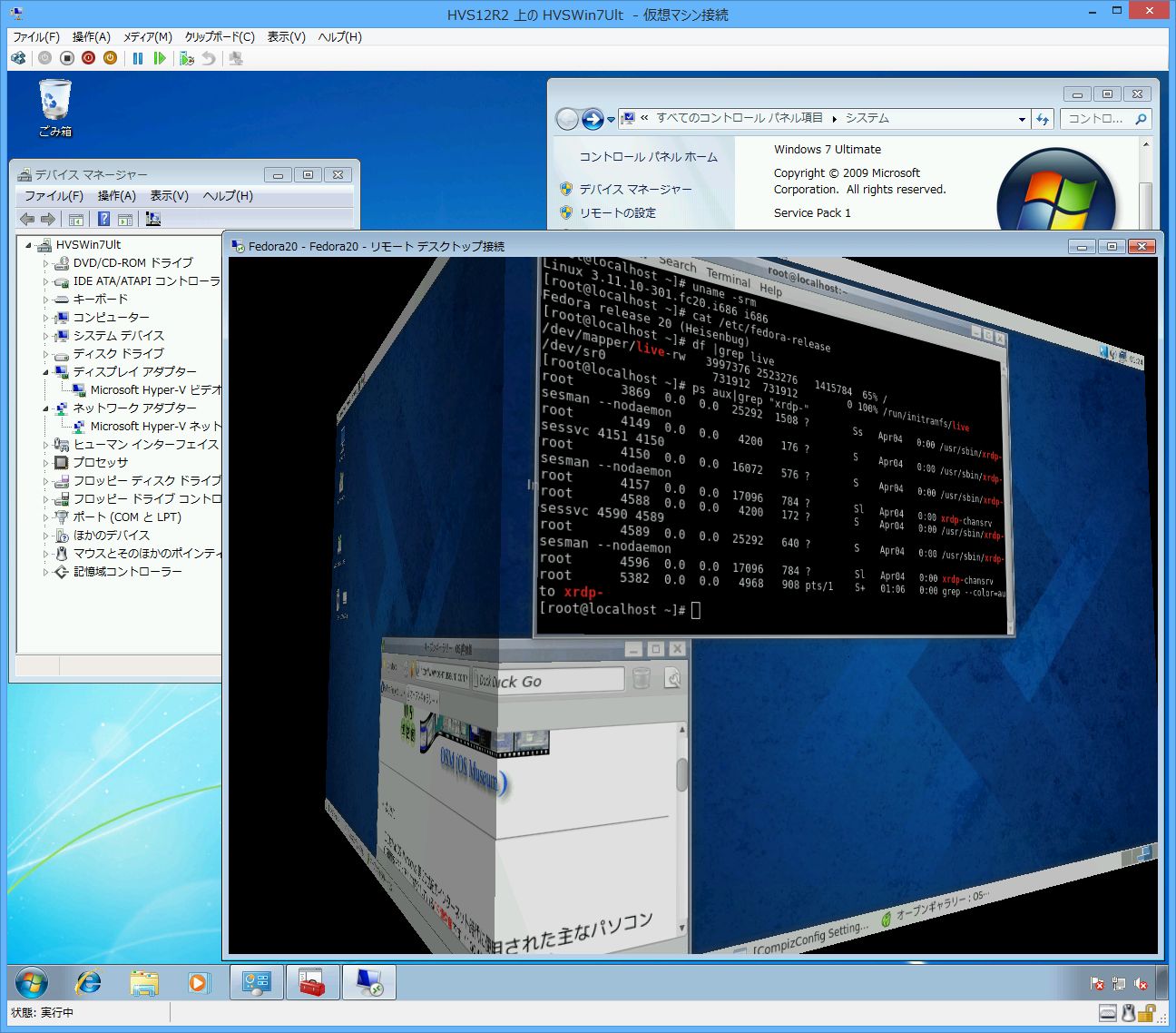1176x1033 pixels.
Task: Expand IDE ATA/ATAPI コントローラー node
Action: (45, 281)
